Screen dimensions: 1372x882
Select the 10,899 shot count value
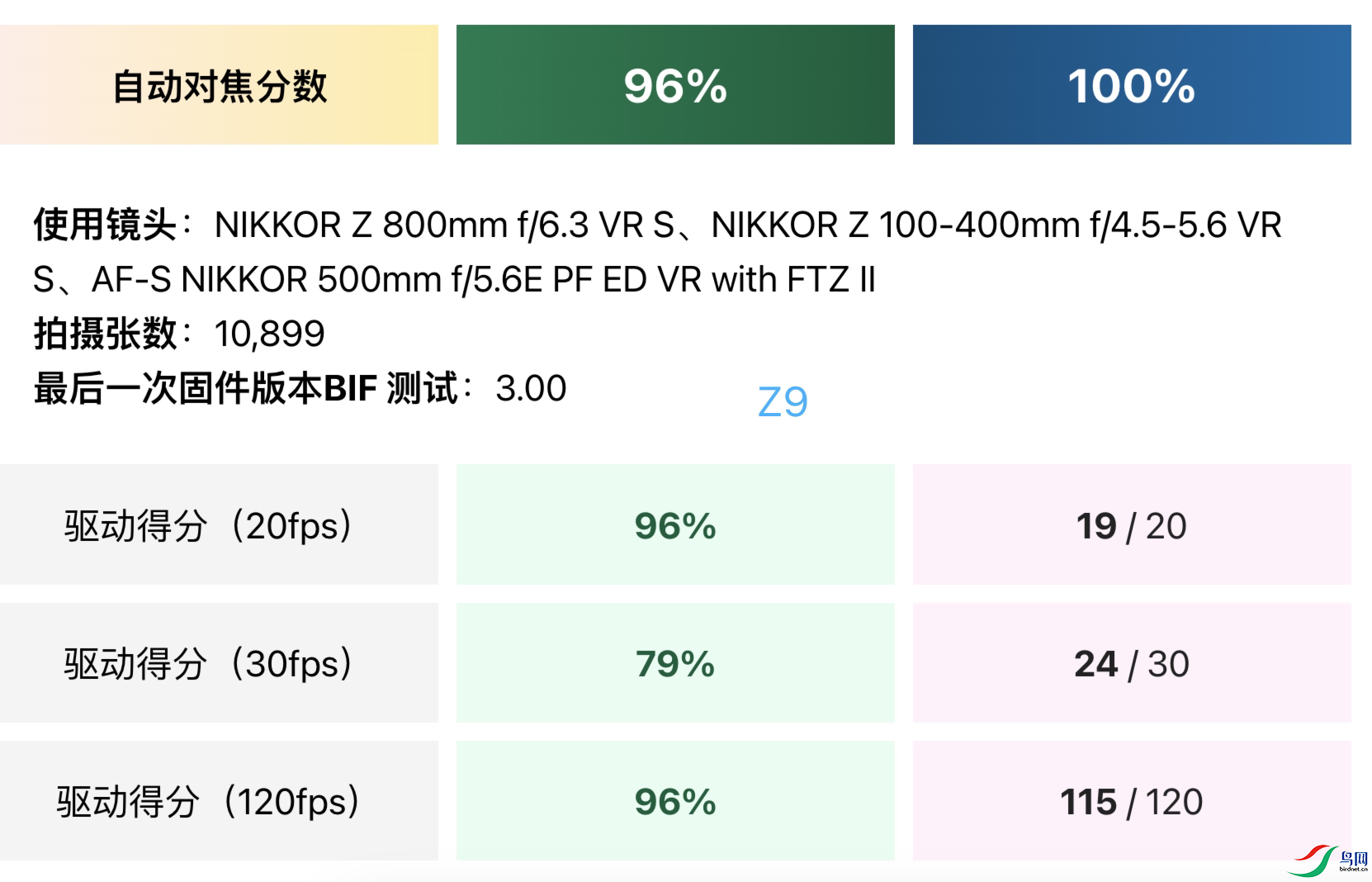269,334
